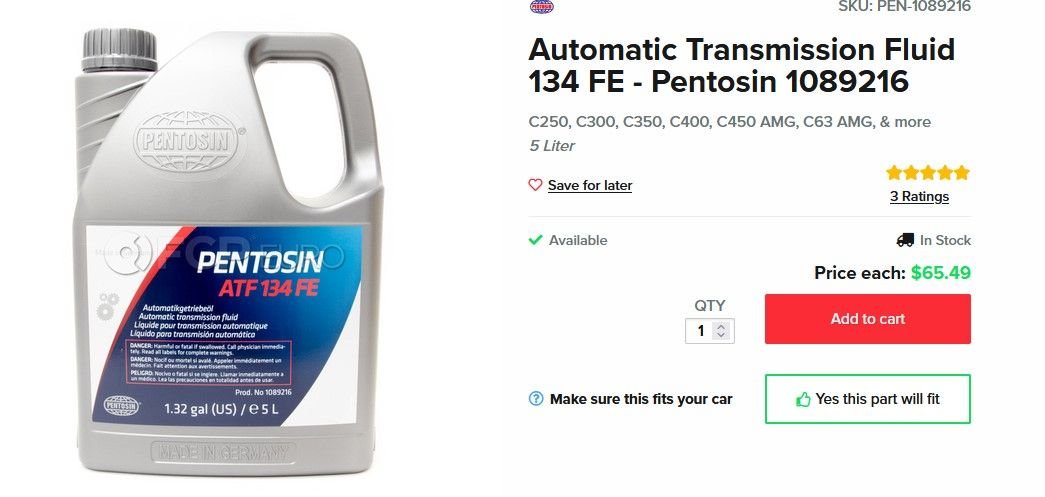Screen dimensions: 1045x497
Task: Open the 3 Ratings link
Action: point(919,197)
